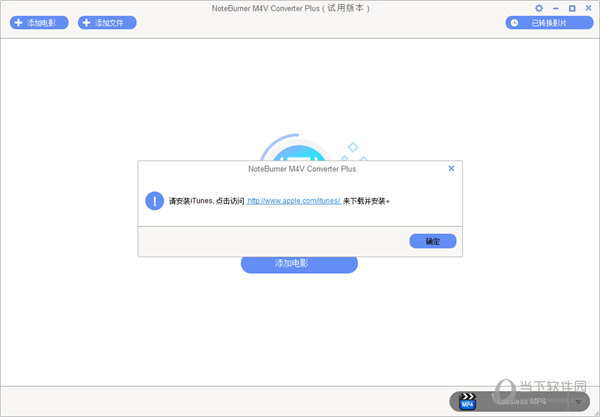Confirm the dialog with 确定

click(x=433, y=241)
